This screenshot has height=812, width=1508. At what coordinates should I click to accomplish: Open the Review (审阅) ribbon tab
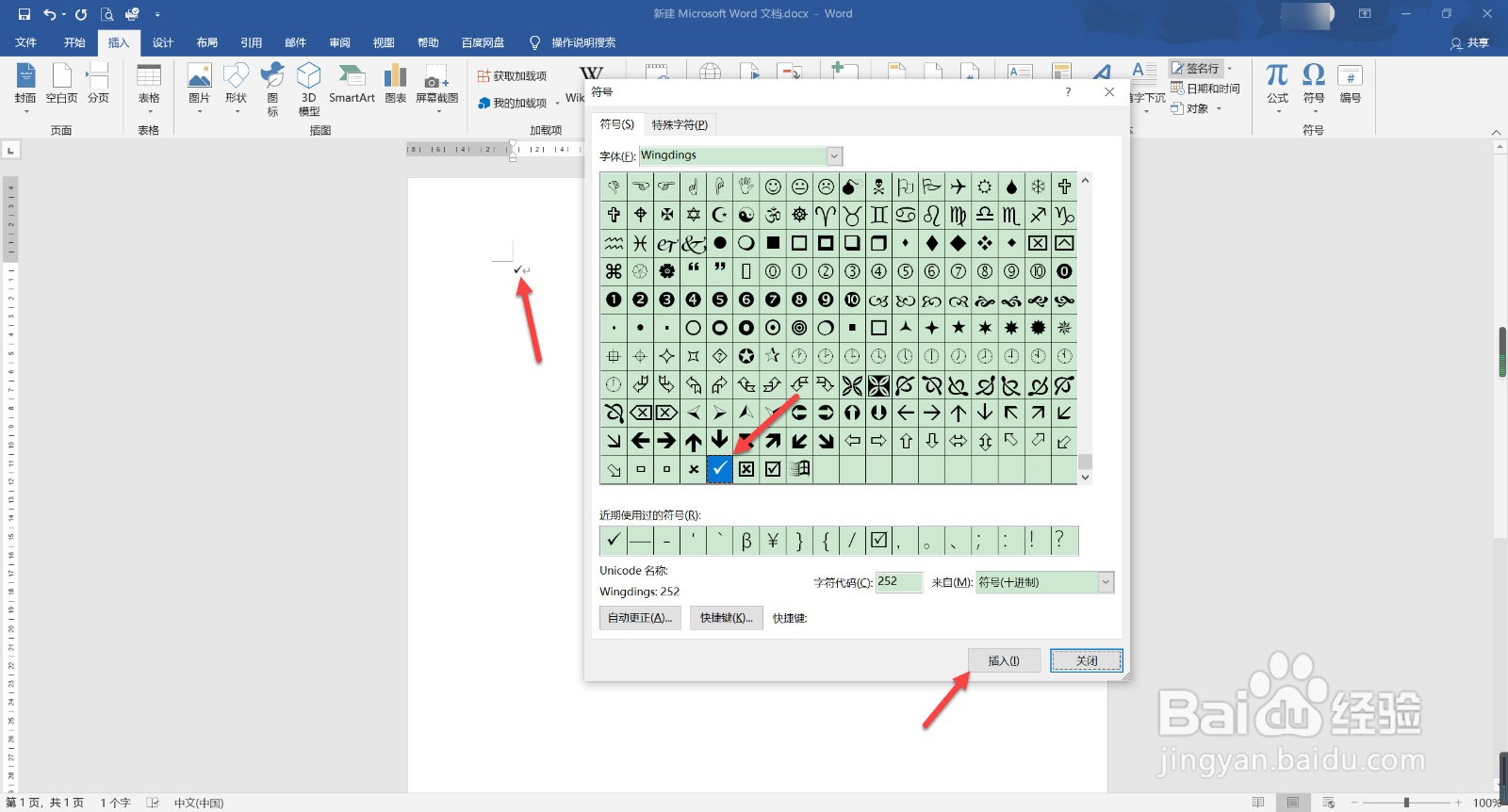point(340,42)
